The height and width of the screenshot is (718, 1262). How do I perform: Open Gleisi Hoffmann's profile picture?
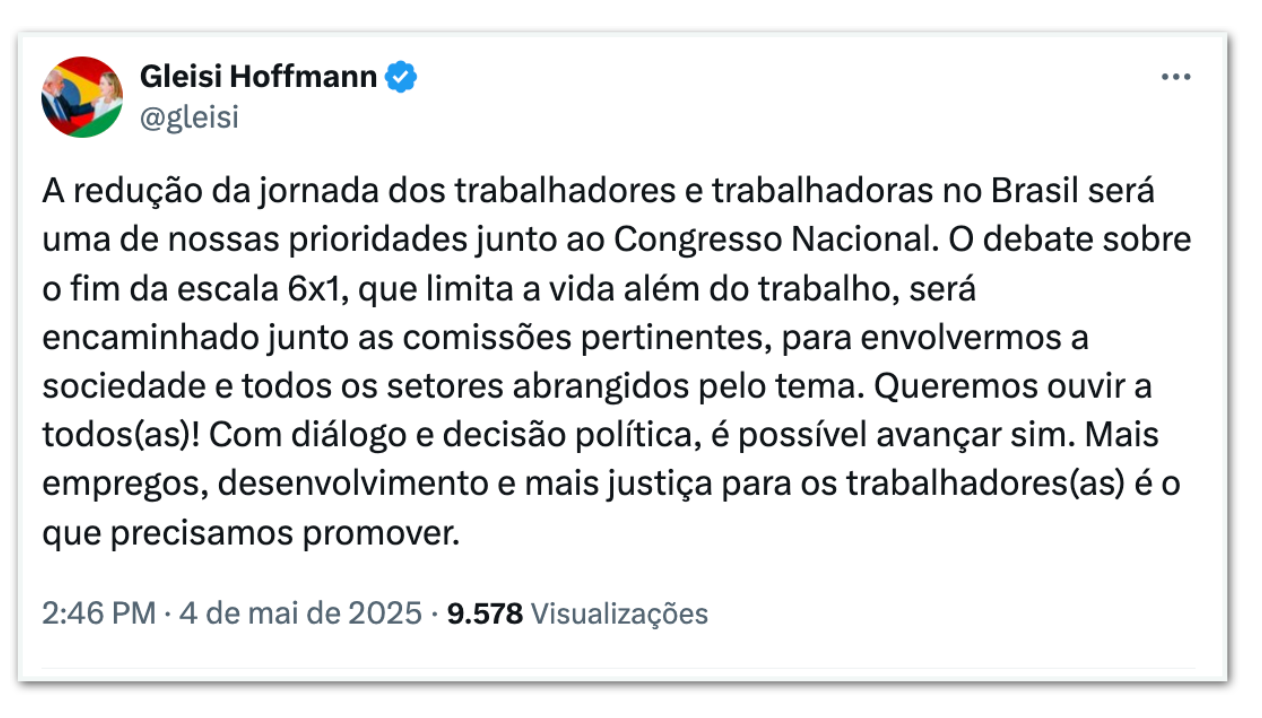pos(82,97)
